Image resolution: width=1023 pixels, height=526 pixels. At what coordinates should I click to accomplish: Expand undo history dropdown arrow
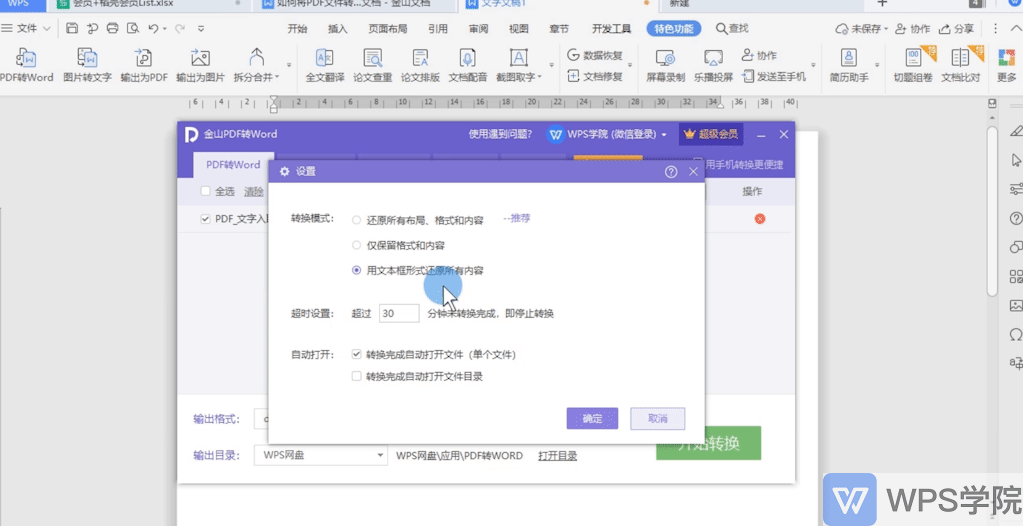coord(164,29)
